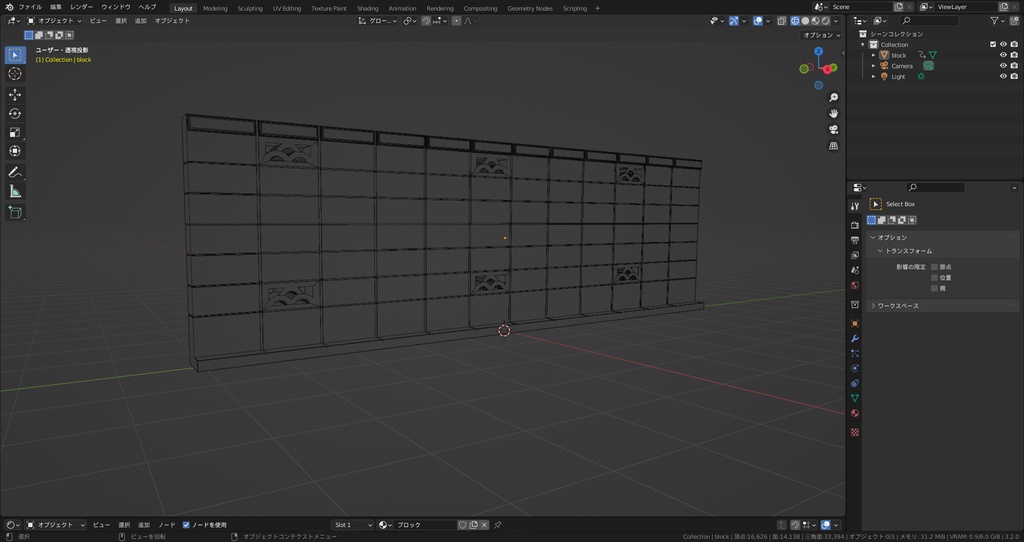Open the Object properties tab
1024x542 pixels.
855,323
